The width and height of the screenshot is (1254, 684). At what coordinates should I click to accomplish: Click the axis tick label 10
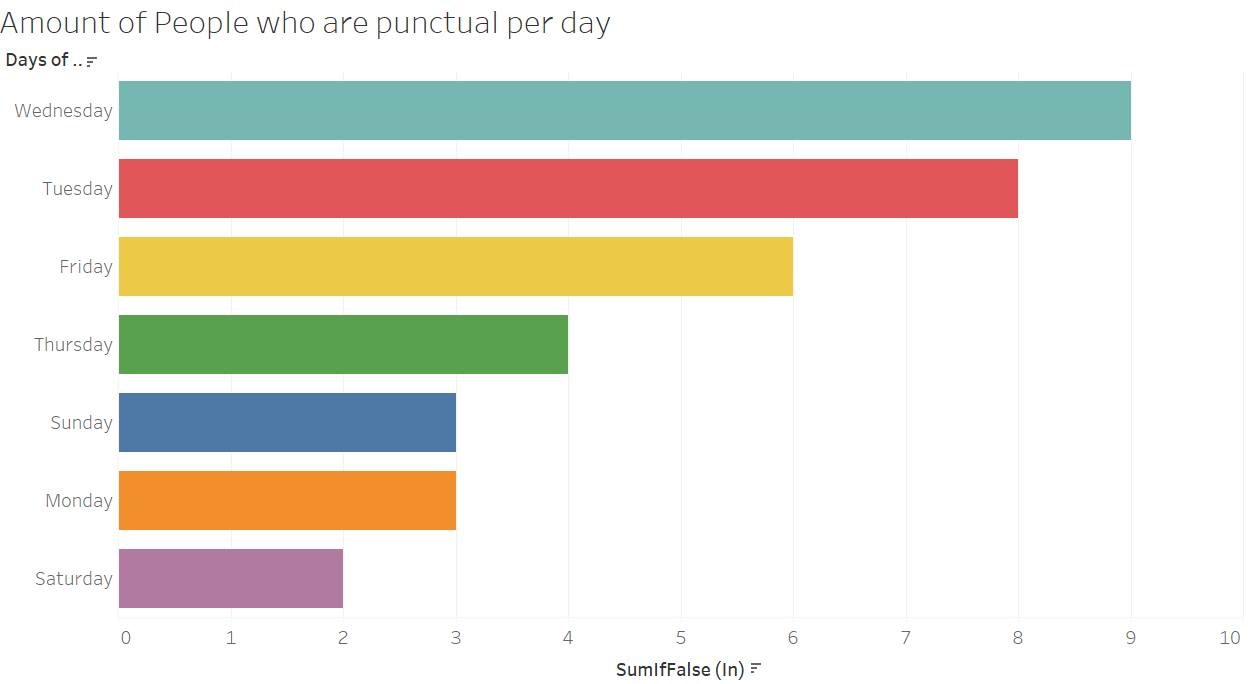click(x=1230, y=638)
